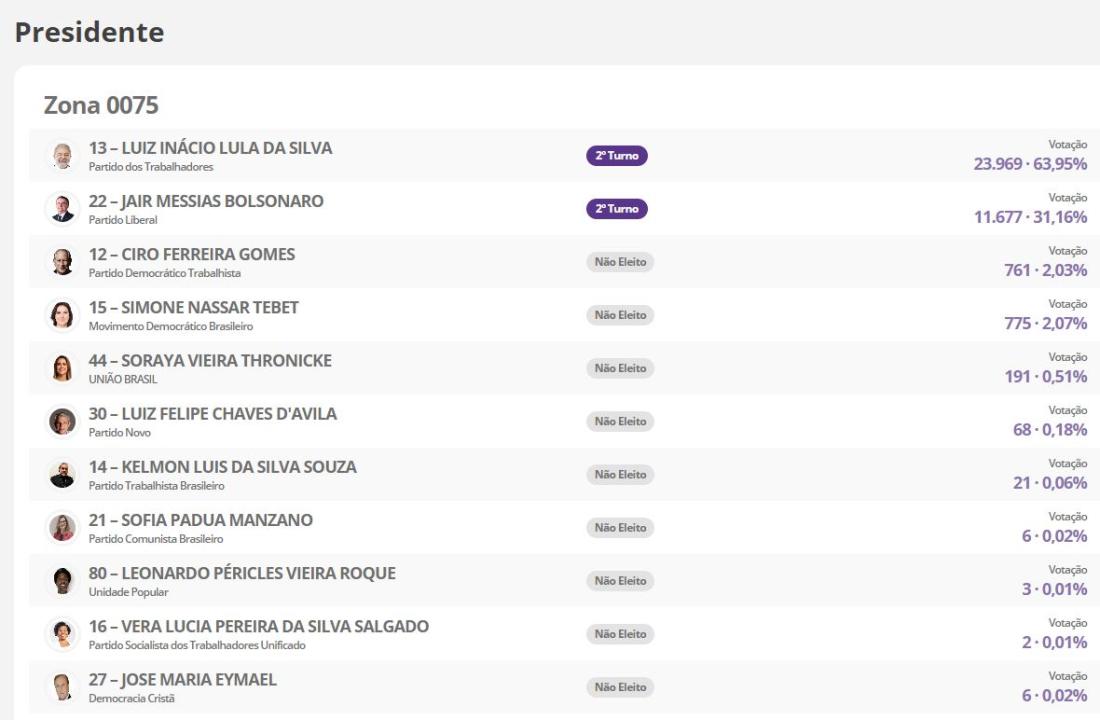The image size is (1100, 720).
Task: Click Luiz Felipe D'Avila's candidate photo
Action: pos(62,422)
